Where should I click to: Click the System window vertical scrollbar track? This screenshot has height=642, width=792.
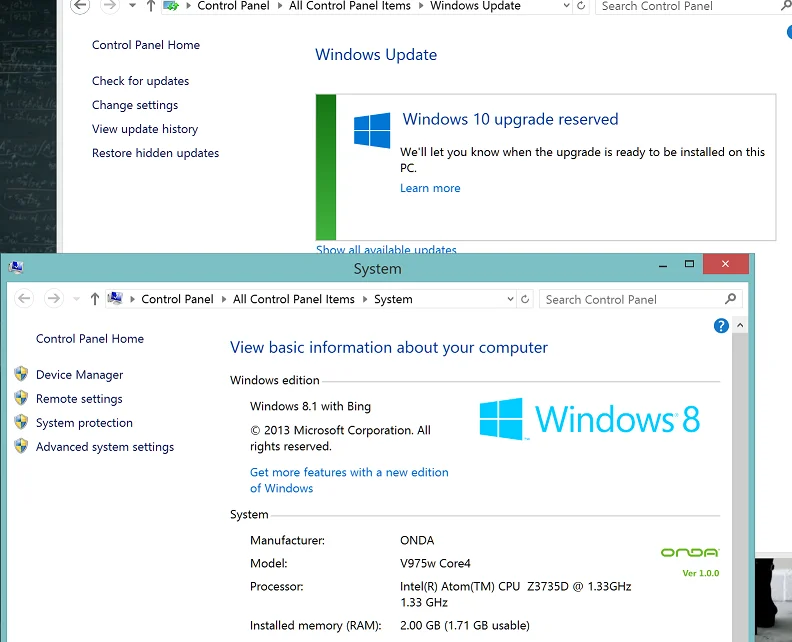coord(740,485)
